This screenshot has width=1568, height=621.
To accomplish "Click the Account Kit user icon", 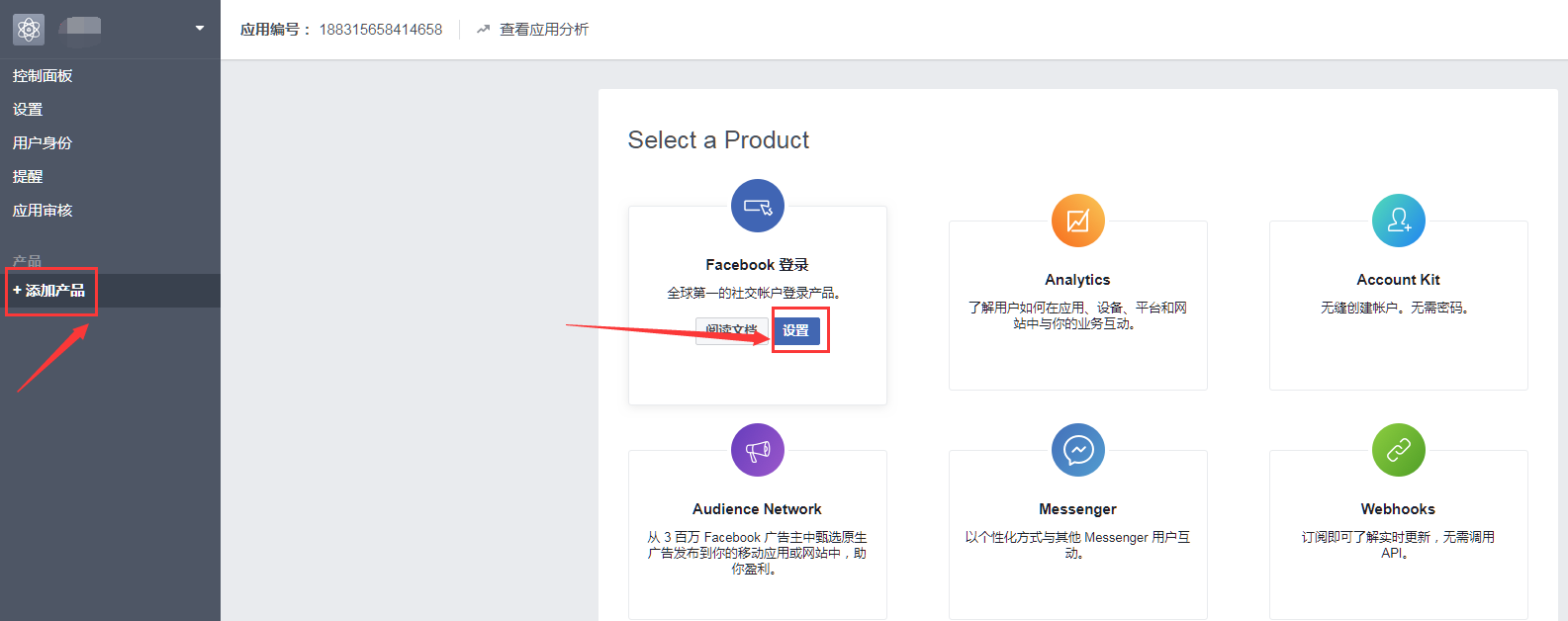I will pyautogui.click(x=1398, y=221).
